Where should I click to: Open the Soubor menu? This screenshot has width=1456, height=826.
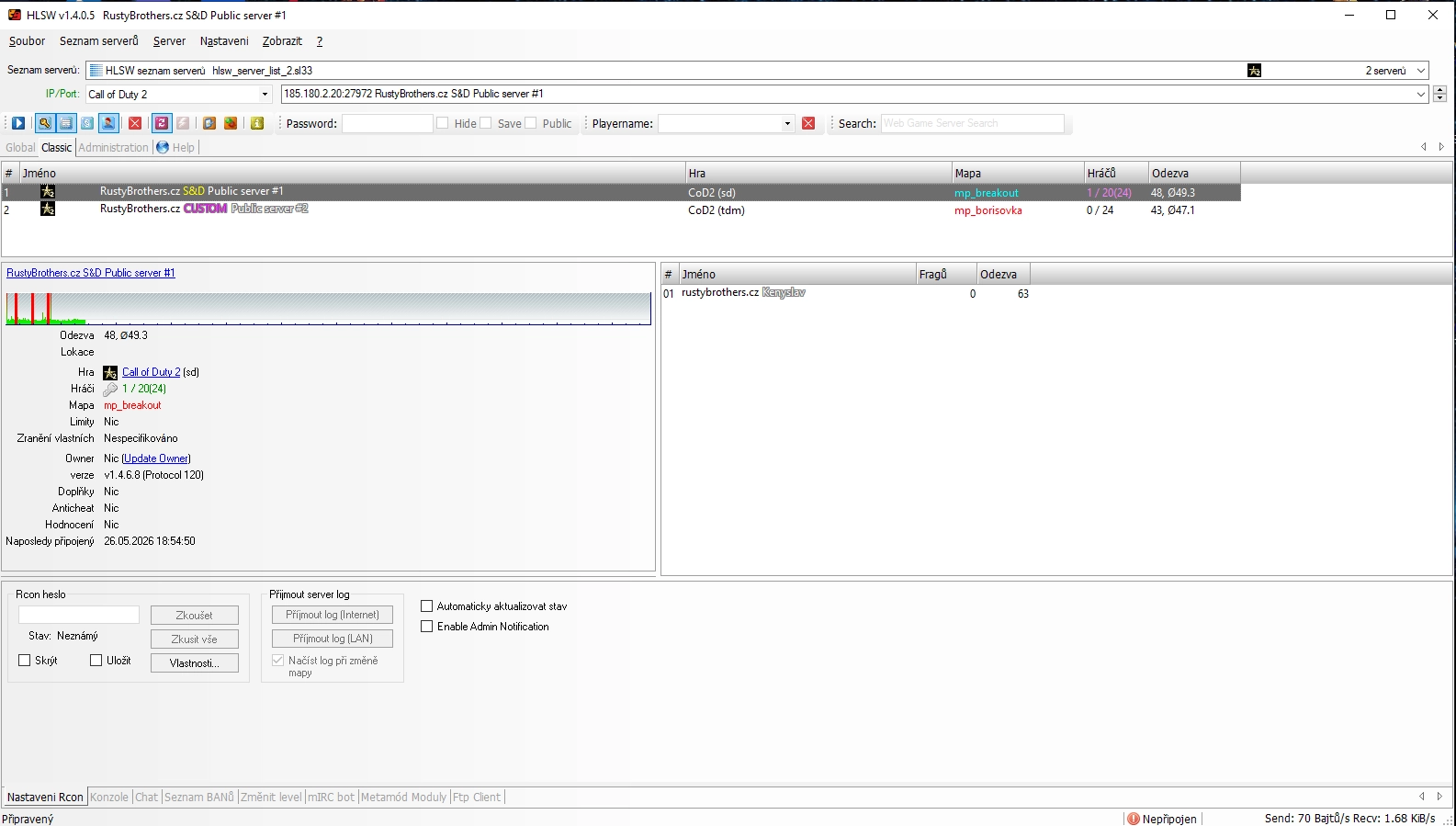click(27, 41)
